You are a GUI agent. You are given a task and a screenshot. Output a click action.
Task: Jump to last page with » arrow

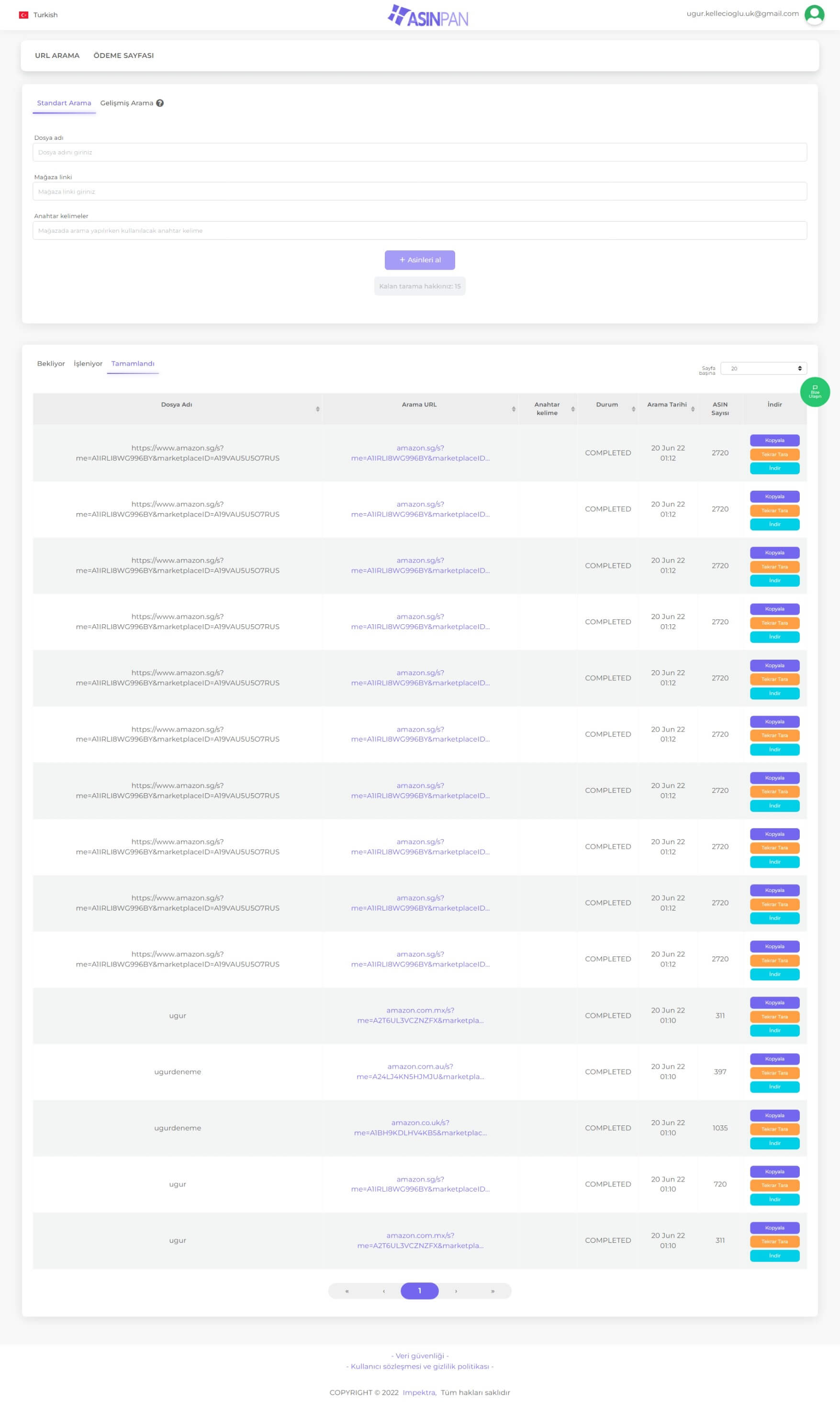493,1291
